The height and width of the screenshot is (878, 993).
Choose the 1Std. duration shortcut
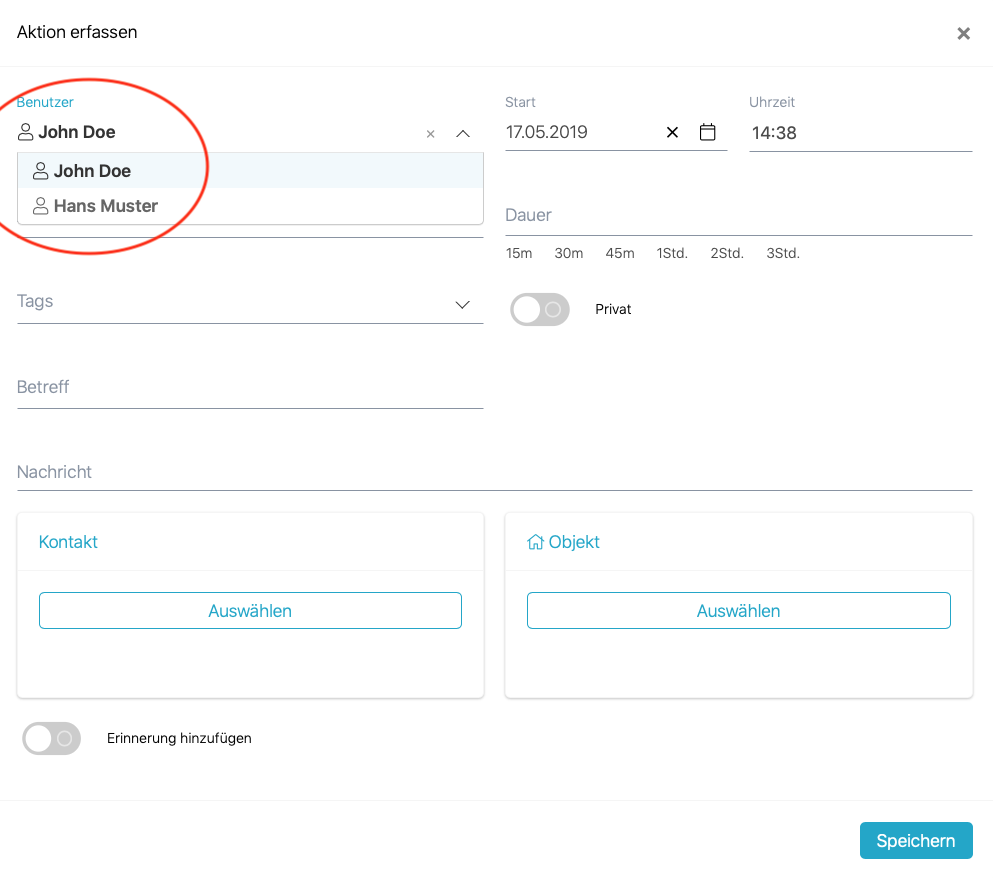[672, 254]
